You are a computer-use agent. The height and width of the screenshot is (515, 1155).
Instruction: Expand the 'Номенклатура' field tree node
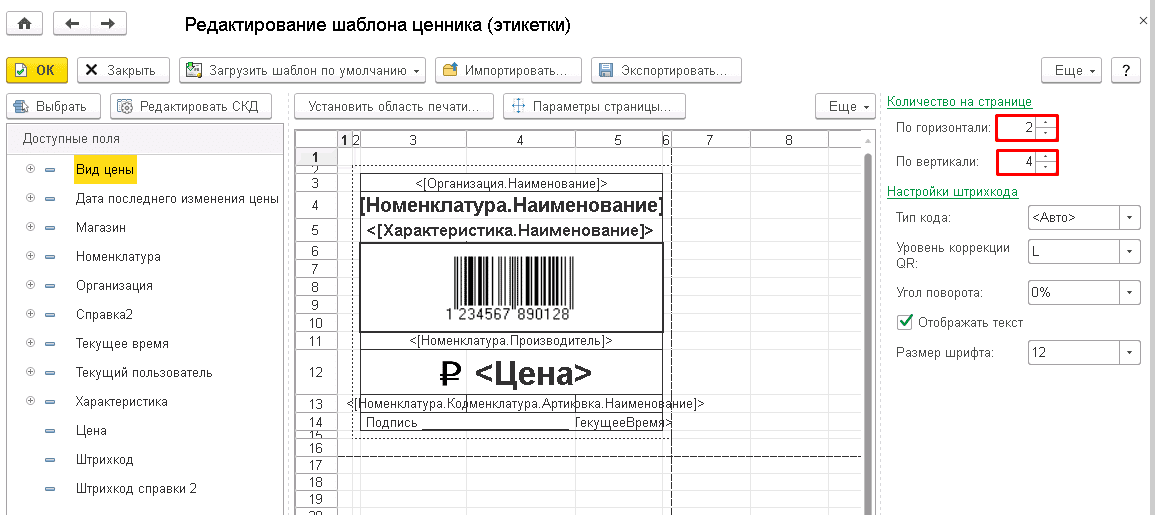[x=30, y=257]
